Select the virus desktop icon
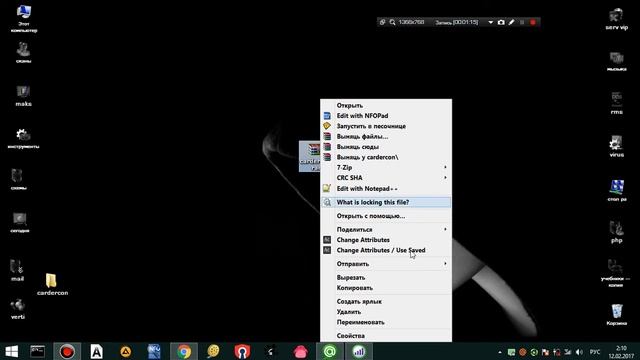The height and width of the screenshot is (360, 640). click(616, 147)
